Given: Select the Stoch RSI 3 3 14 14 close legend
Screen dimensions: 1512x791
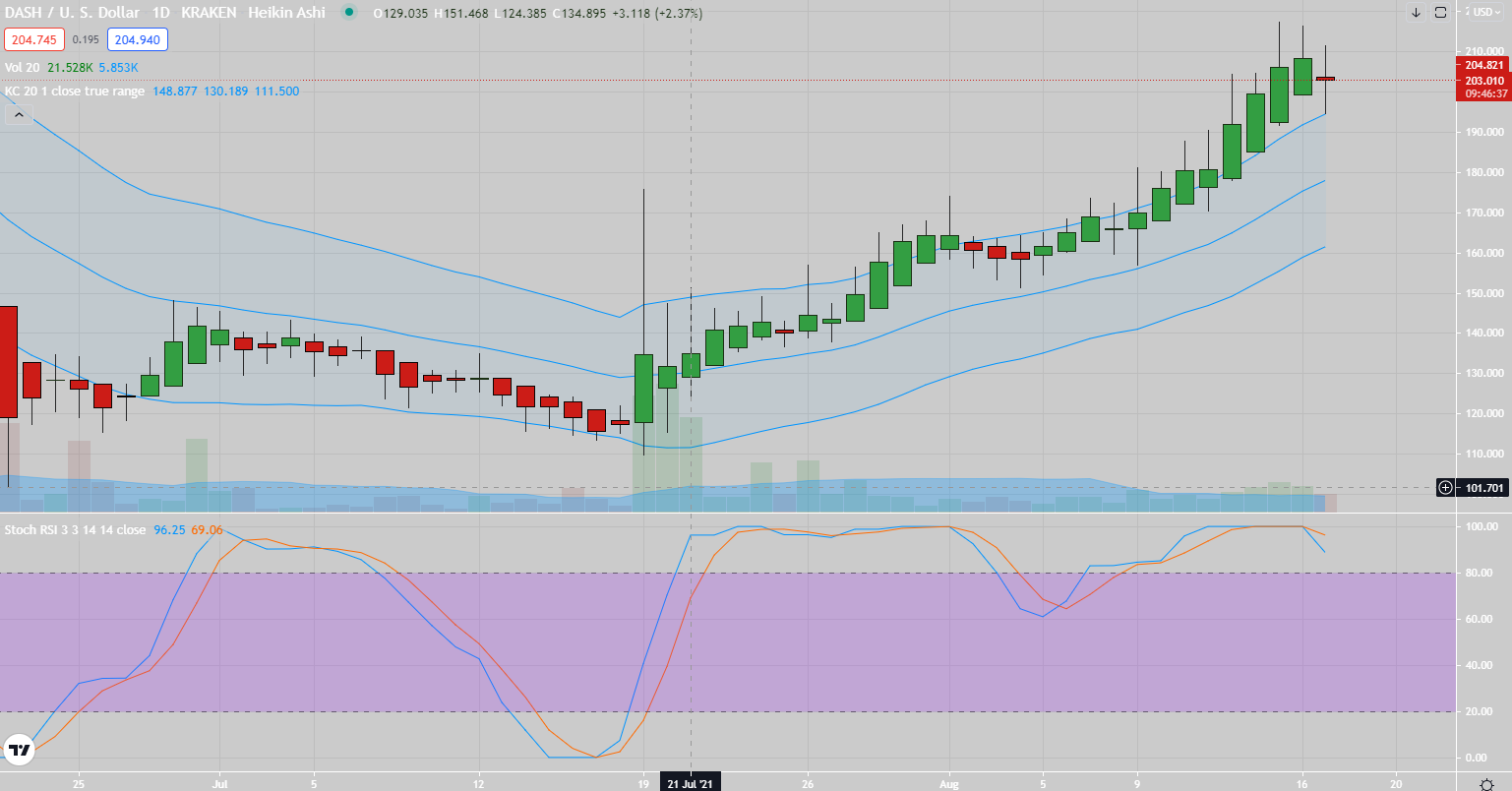Looking at the screenshot, I should tap(75, 529).
